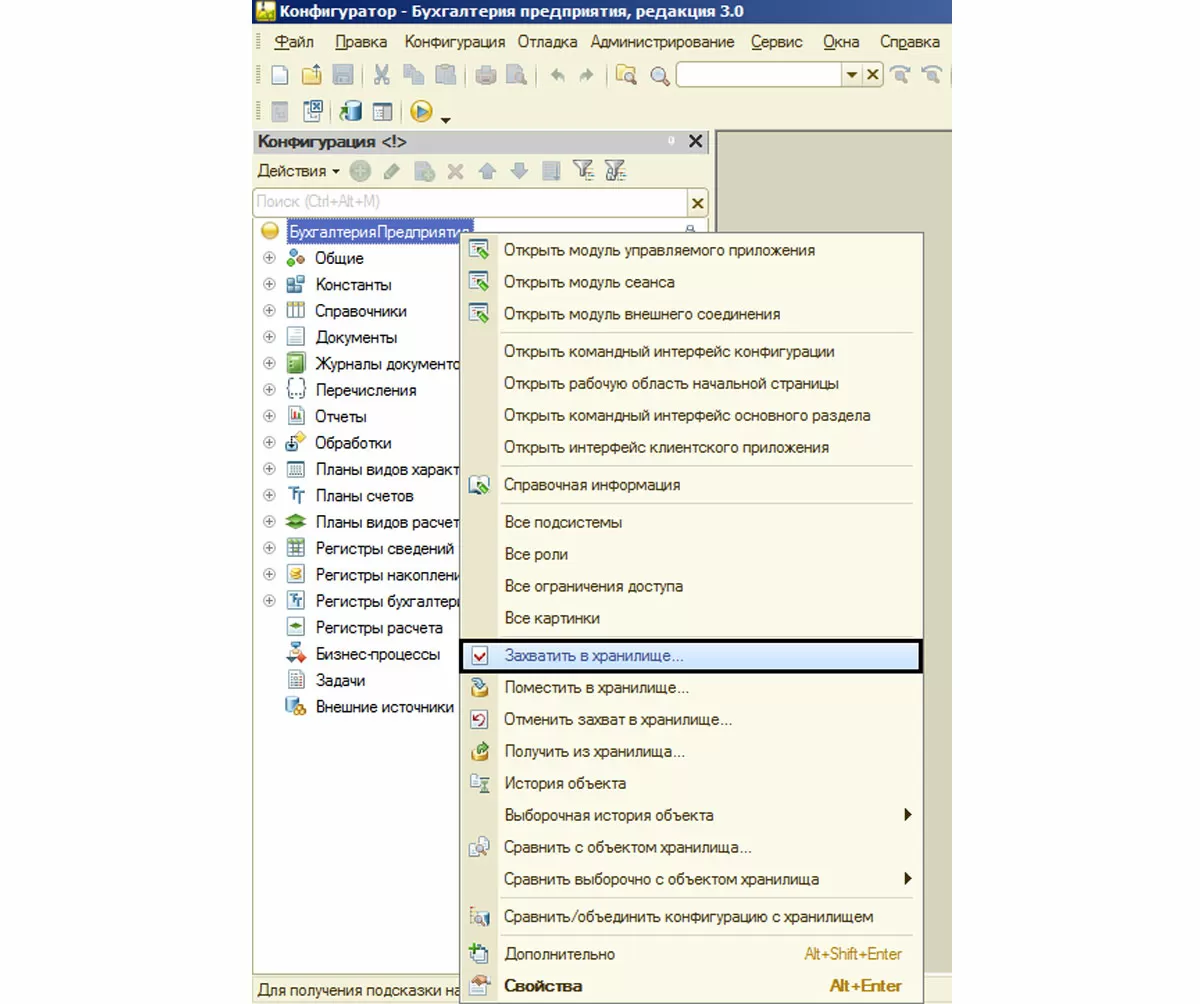Click the Copy toolbar icon
Viewport: 1200px width, 1004px height.
[413, 75]
